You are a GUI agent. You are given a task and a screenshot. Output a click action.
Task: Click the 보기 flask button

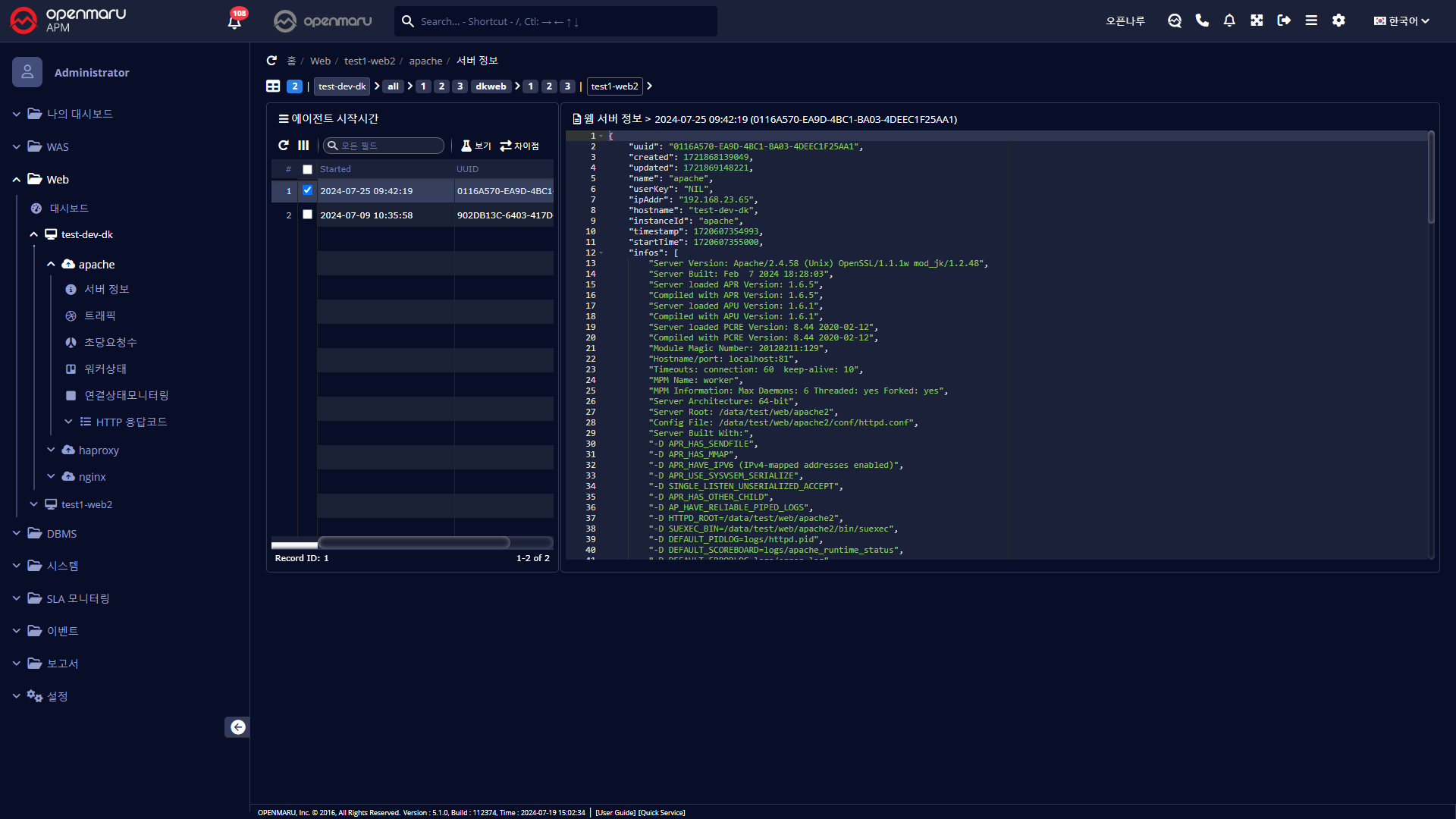476,146
